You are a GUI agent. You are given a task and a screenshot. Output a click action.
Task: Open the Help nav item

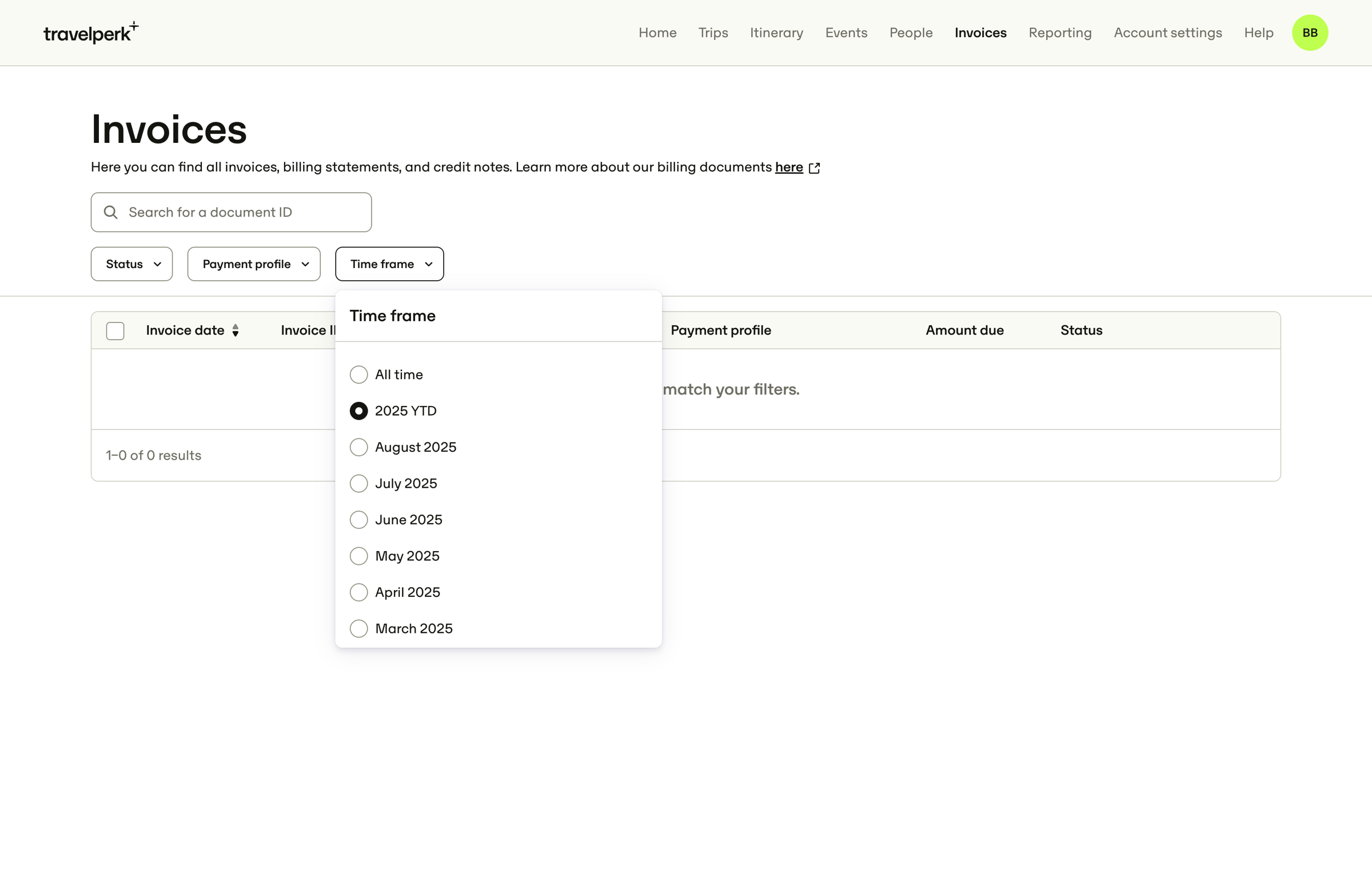pyautogui.click(x=1258, y=33)
